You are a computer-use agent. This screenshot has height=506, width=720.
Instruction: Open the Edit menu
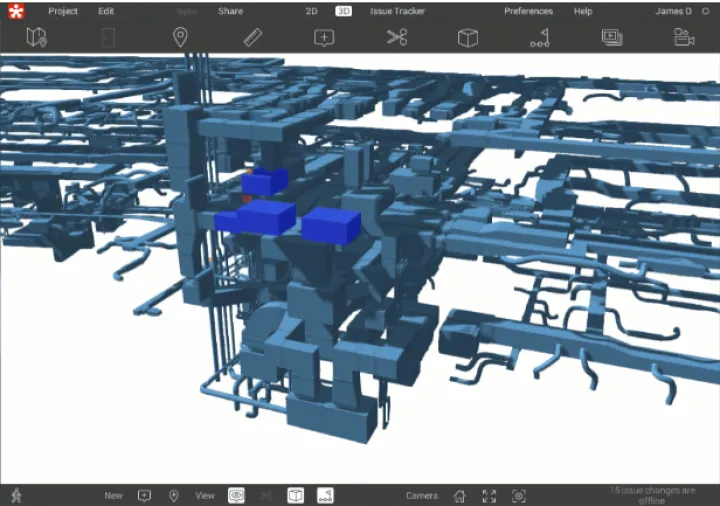(106, 11)
